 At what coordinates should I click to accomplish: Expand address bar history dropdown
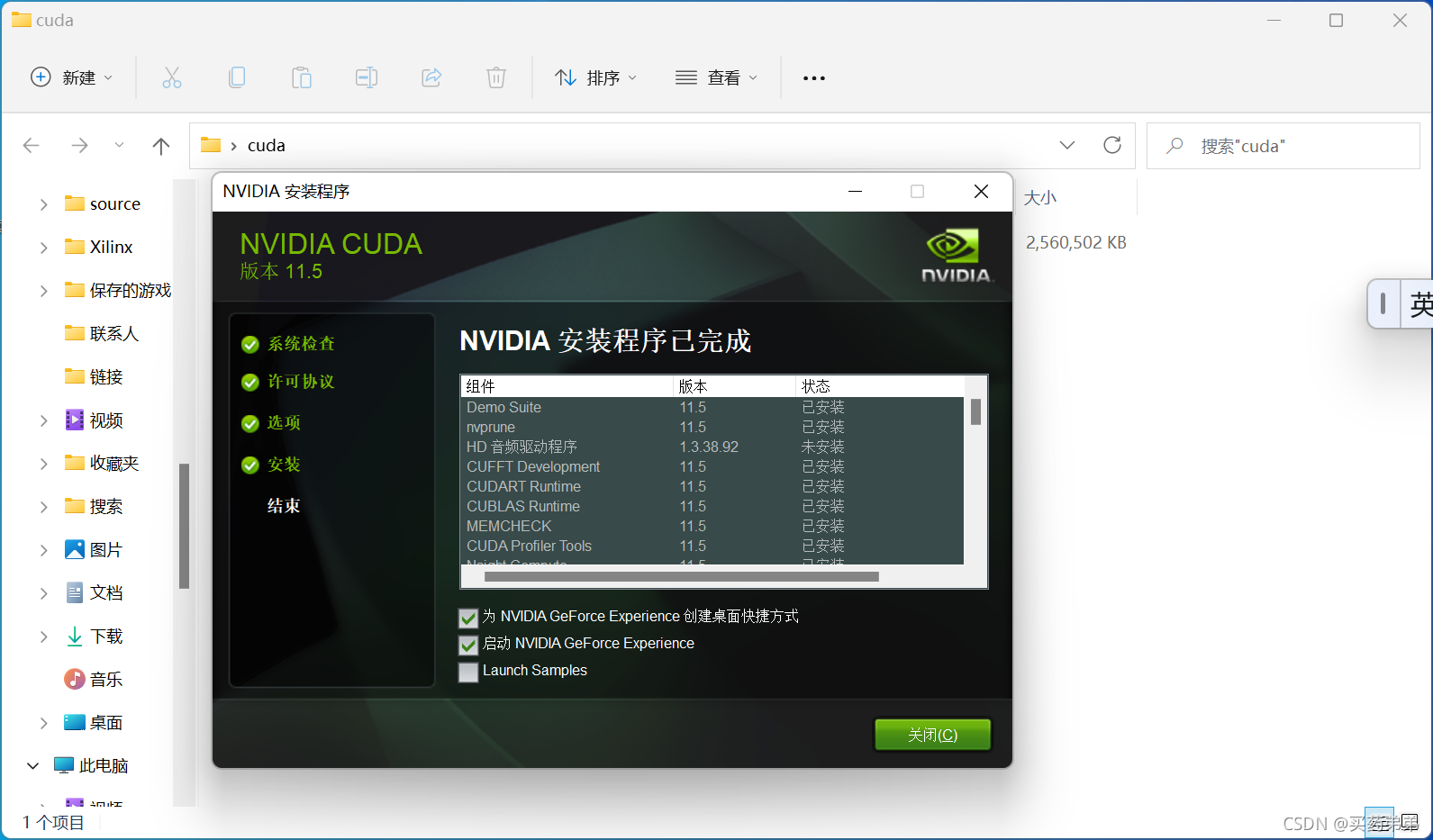(x=1067, y=145)
